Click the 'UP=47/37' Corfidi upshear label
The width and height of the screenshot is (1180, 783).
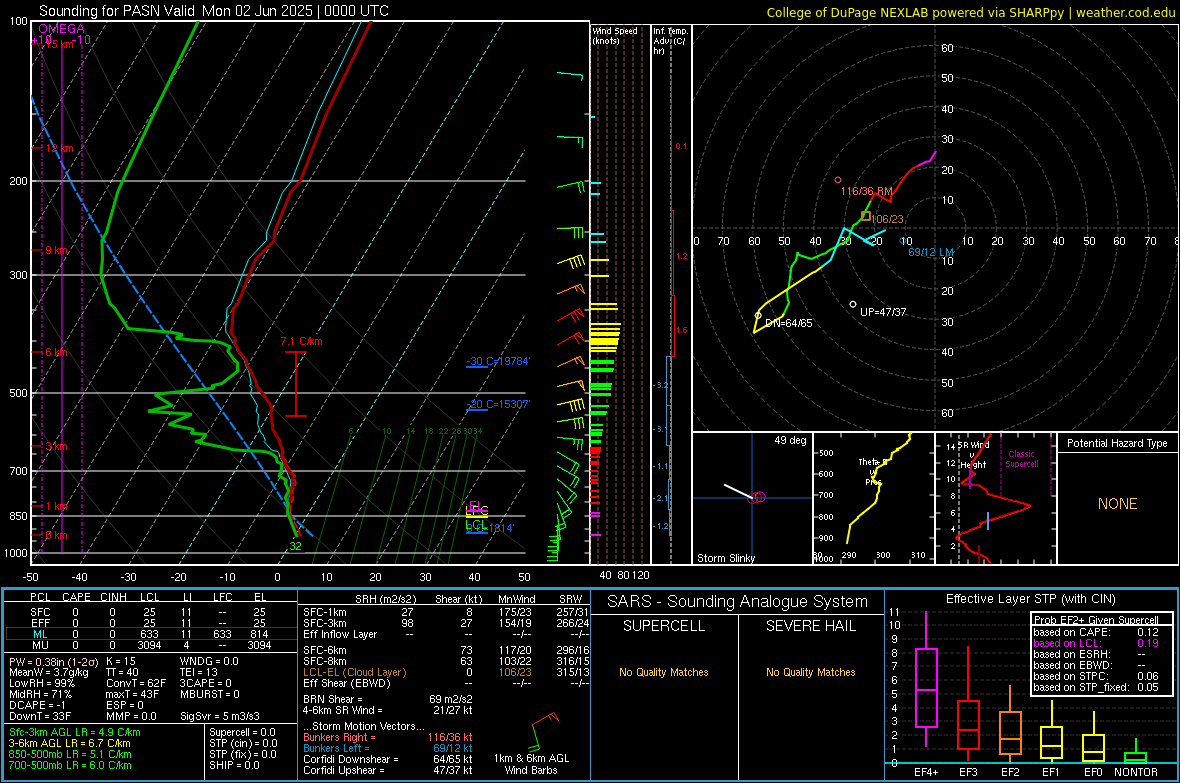883,312
